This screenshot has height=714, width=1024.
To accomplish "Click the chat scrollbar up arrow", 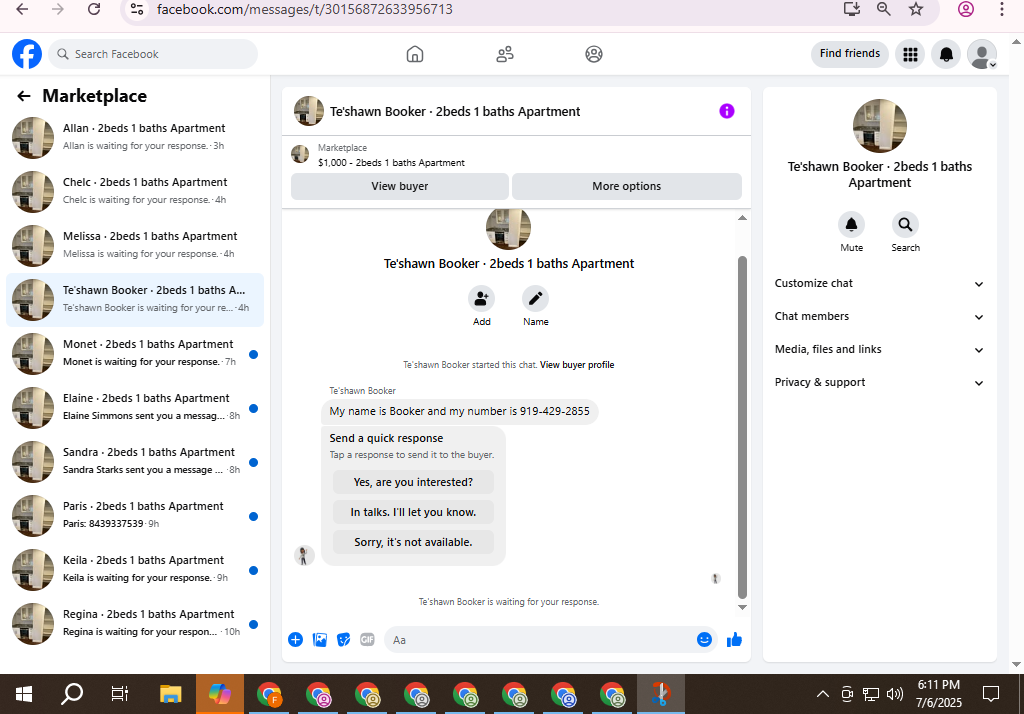I will 742,218.
